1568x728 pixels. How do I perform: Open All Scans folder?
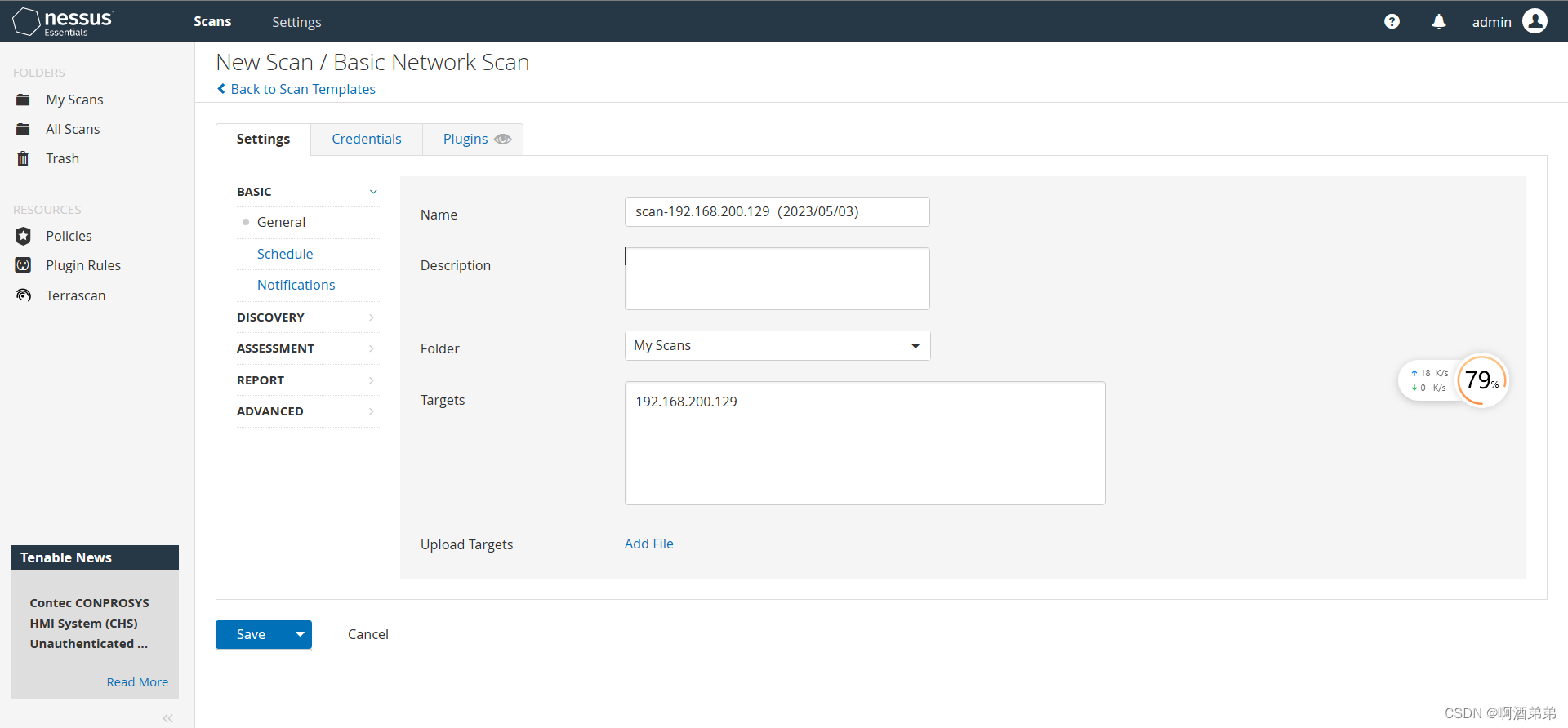click(x=73, y=129)
